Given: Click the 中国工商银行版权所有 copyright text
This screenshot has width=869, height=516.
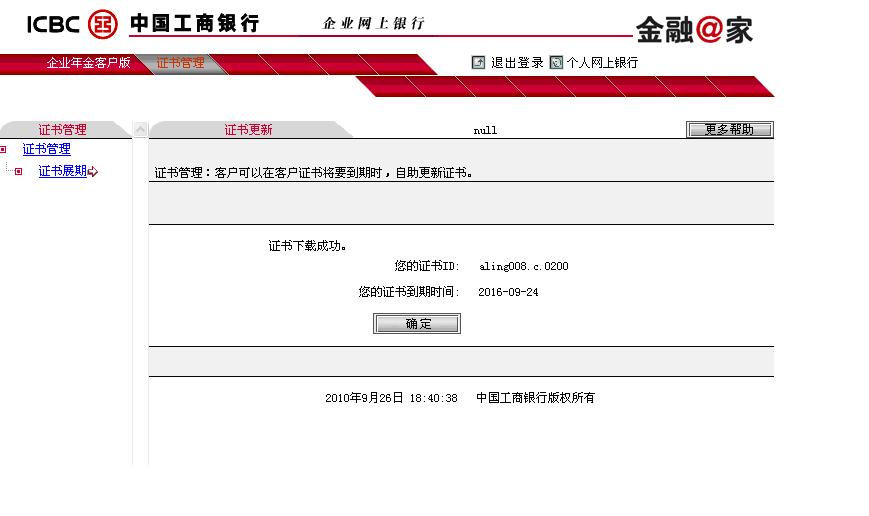Looking at the screenshot, I should 535,398.
